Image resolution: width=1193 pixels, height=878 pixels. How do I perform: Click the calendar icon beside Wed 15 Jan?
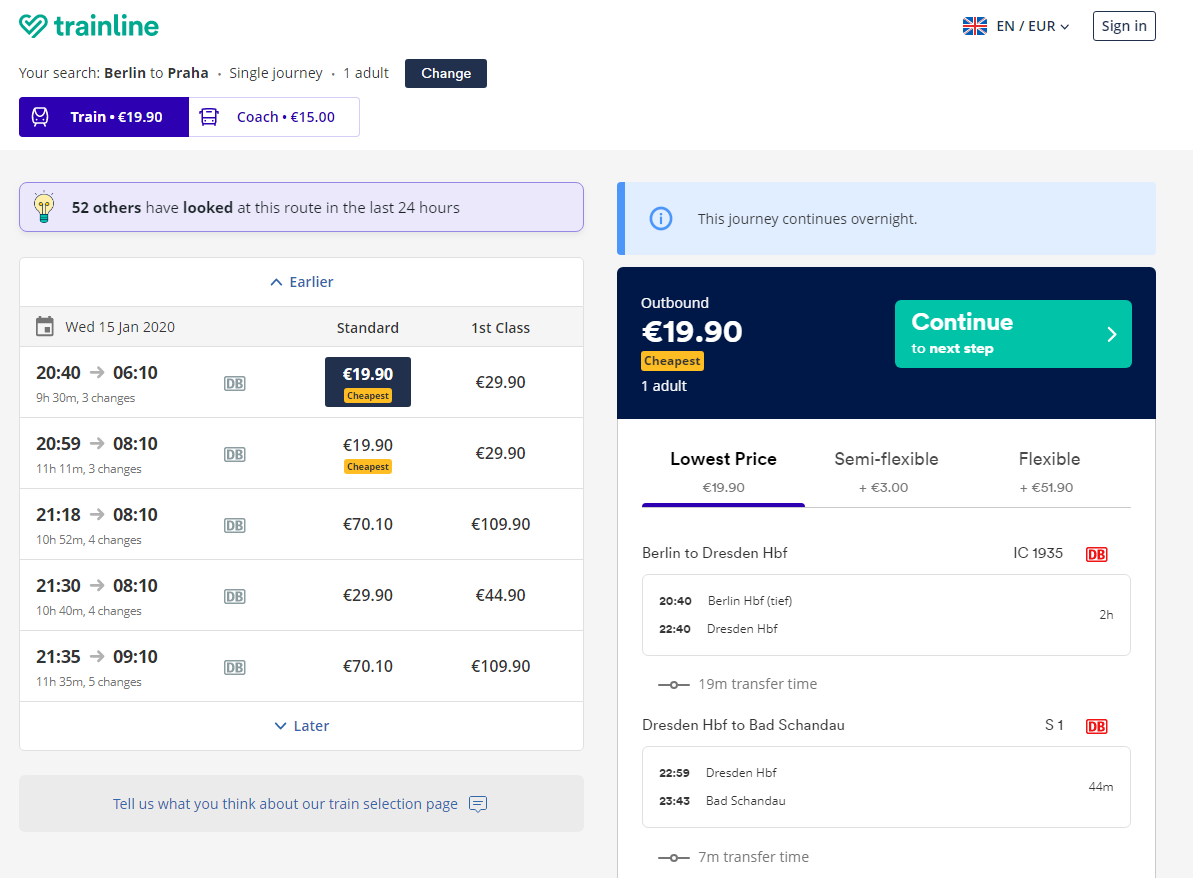coord(45,327)
